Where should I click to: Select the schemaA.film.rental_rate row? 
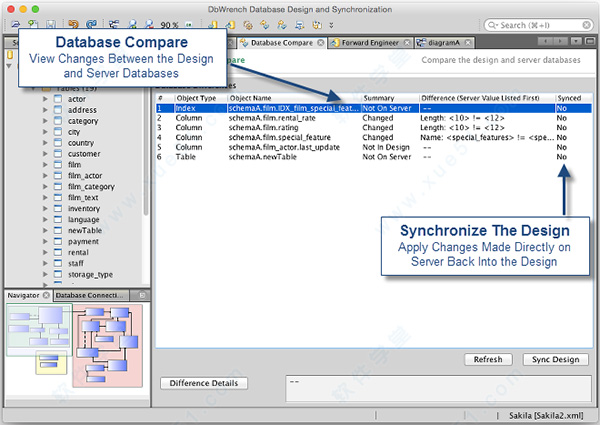pos(374,118)
